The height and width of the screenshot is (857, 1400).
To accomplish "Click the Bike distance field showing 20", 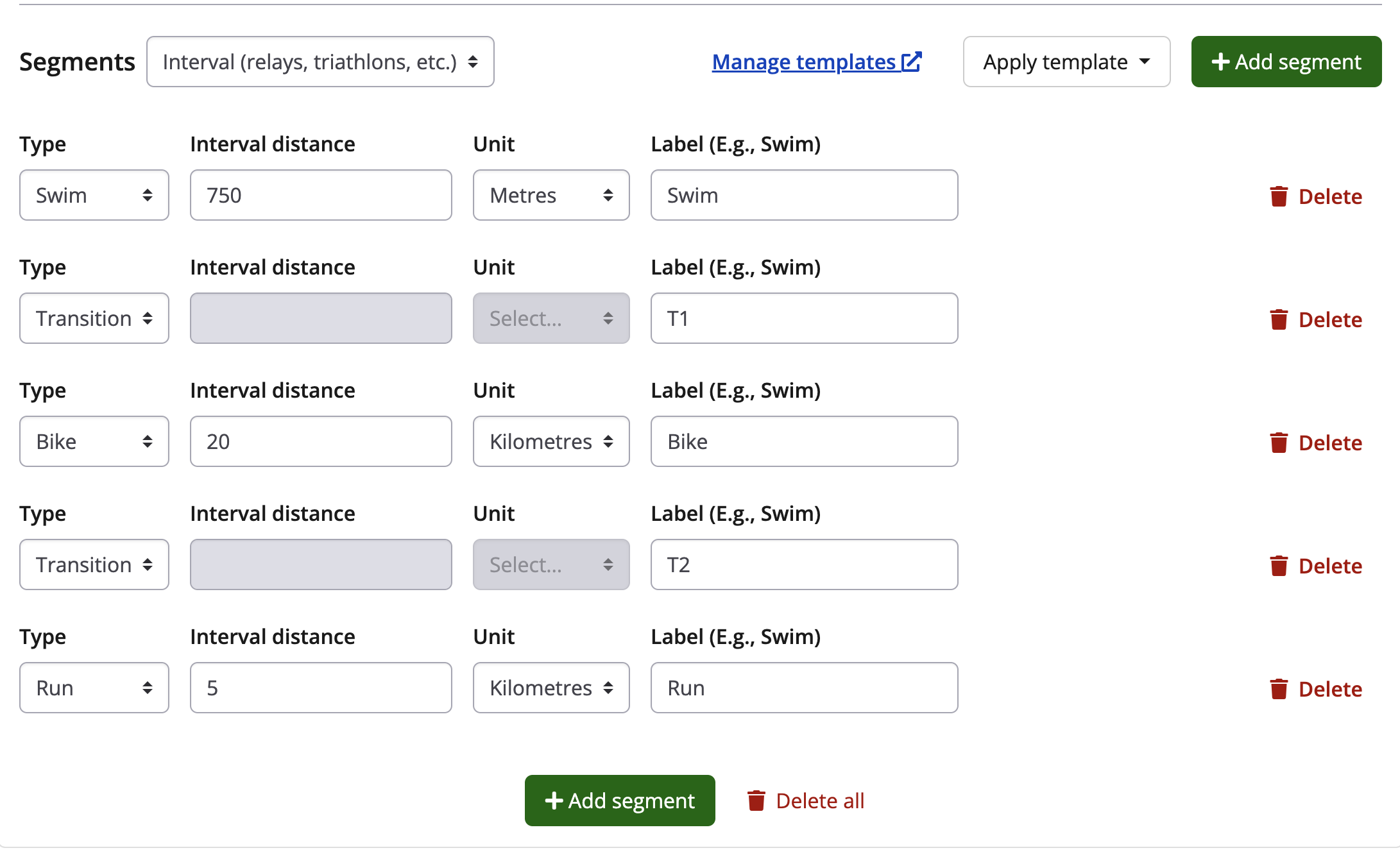I will click(x=321, y=441).
